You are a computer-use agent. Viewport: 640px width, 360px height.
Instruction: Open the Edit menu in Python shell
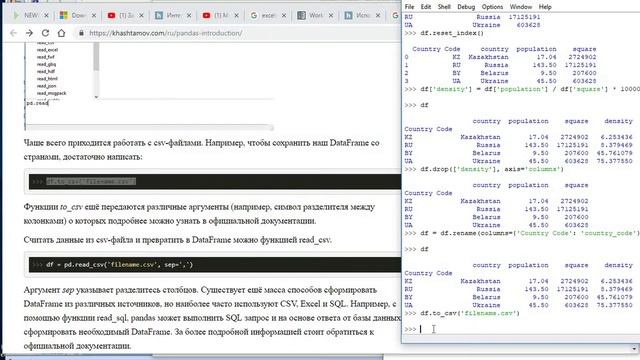[426, 7]
